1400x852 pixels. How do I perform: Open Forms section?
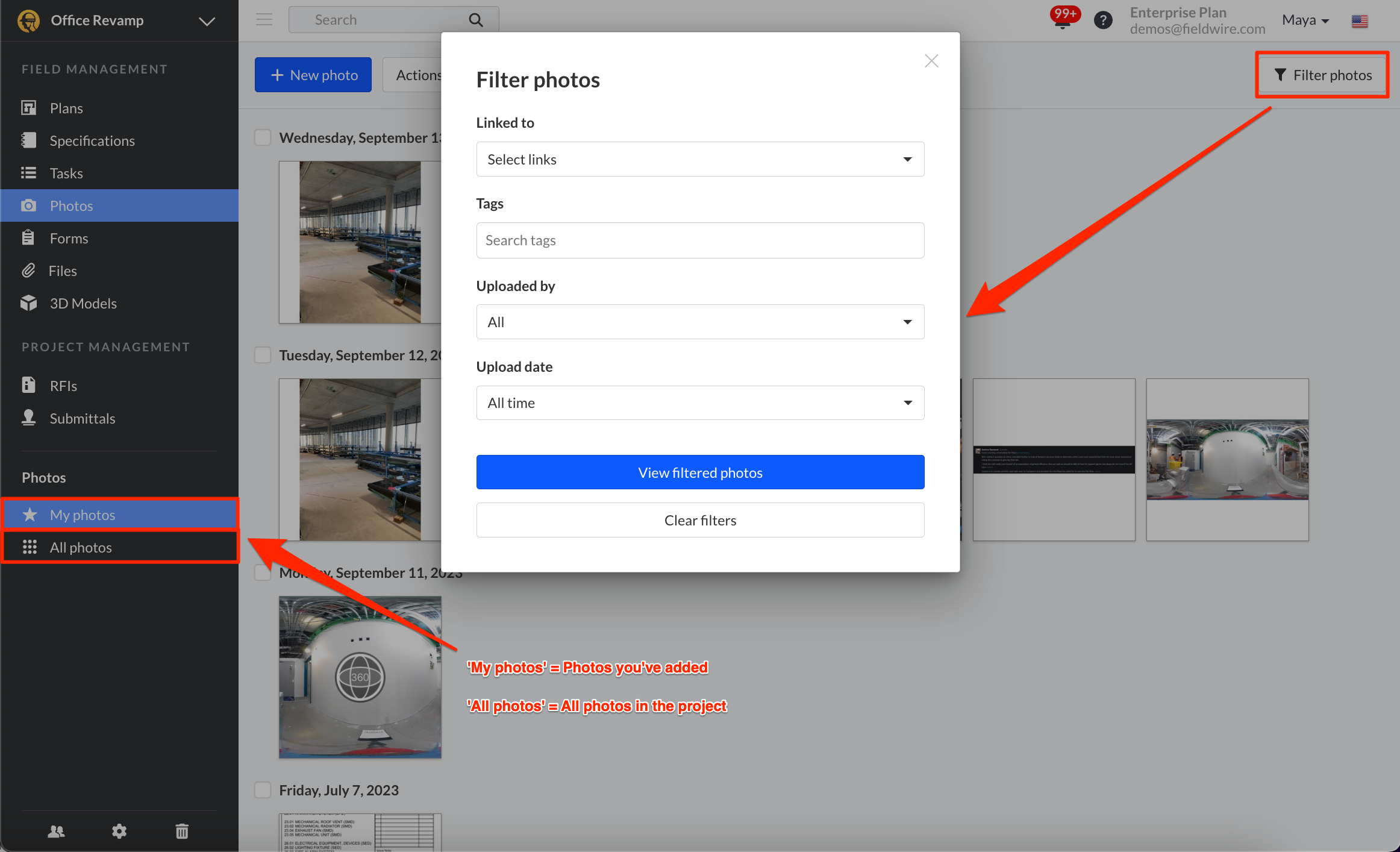(x=119, y=238)
